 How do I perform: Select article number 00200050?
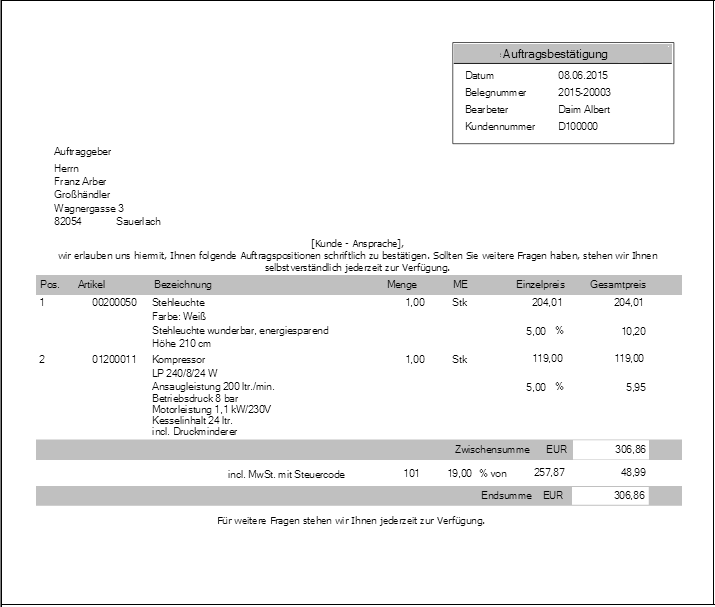(114, 302)
